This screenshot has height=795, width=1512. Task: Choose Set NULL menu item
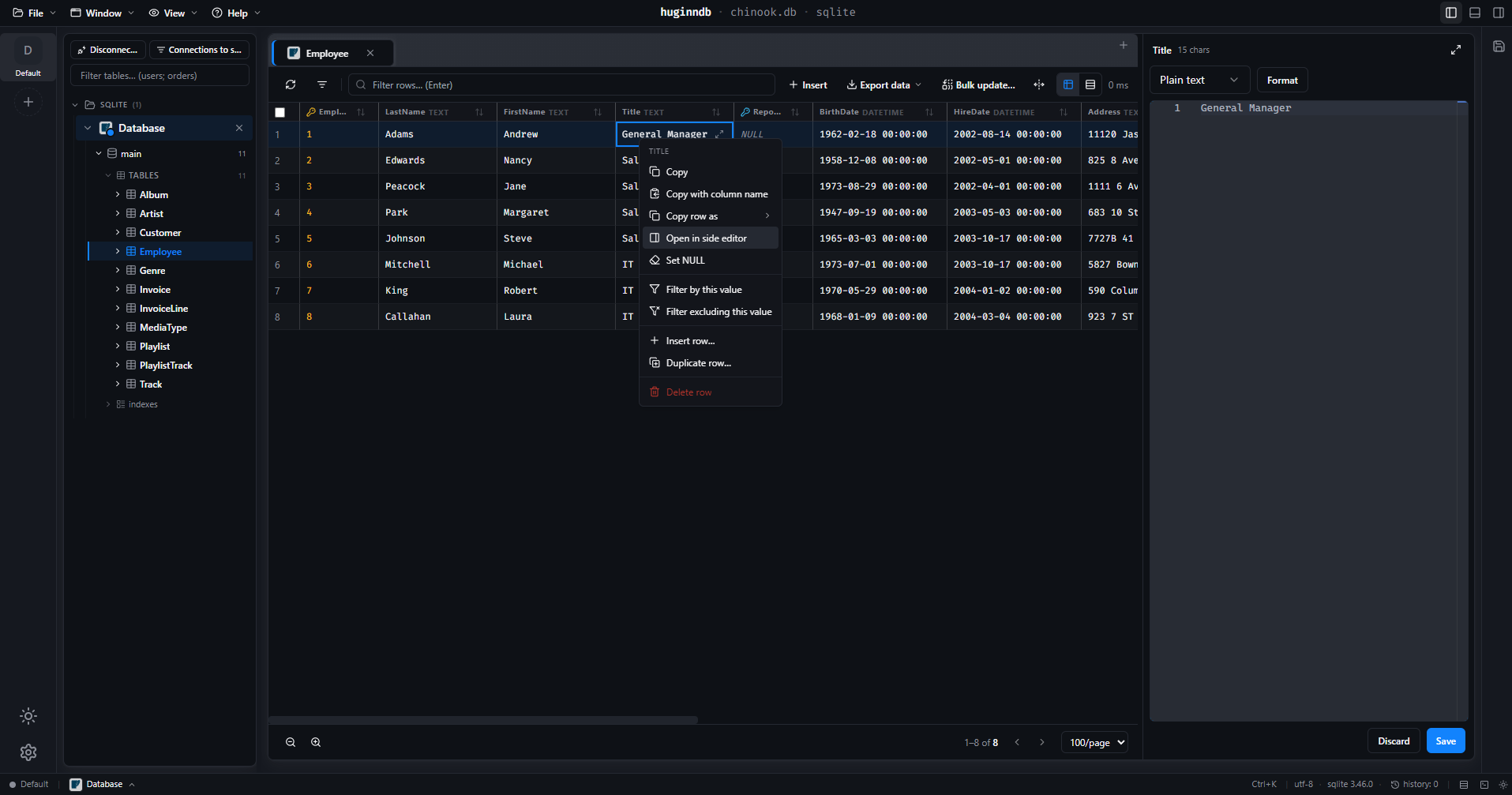point(710,260)
